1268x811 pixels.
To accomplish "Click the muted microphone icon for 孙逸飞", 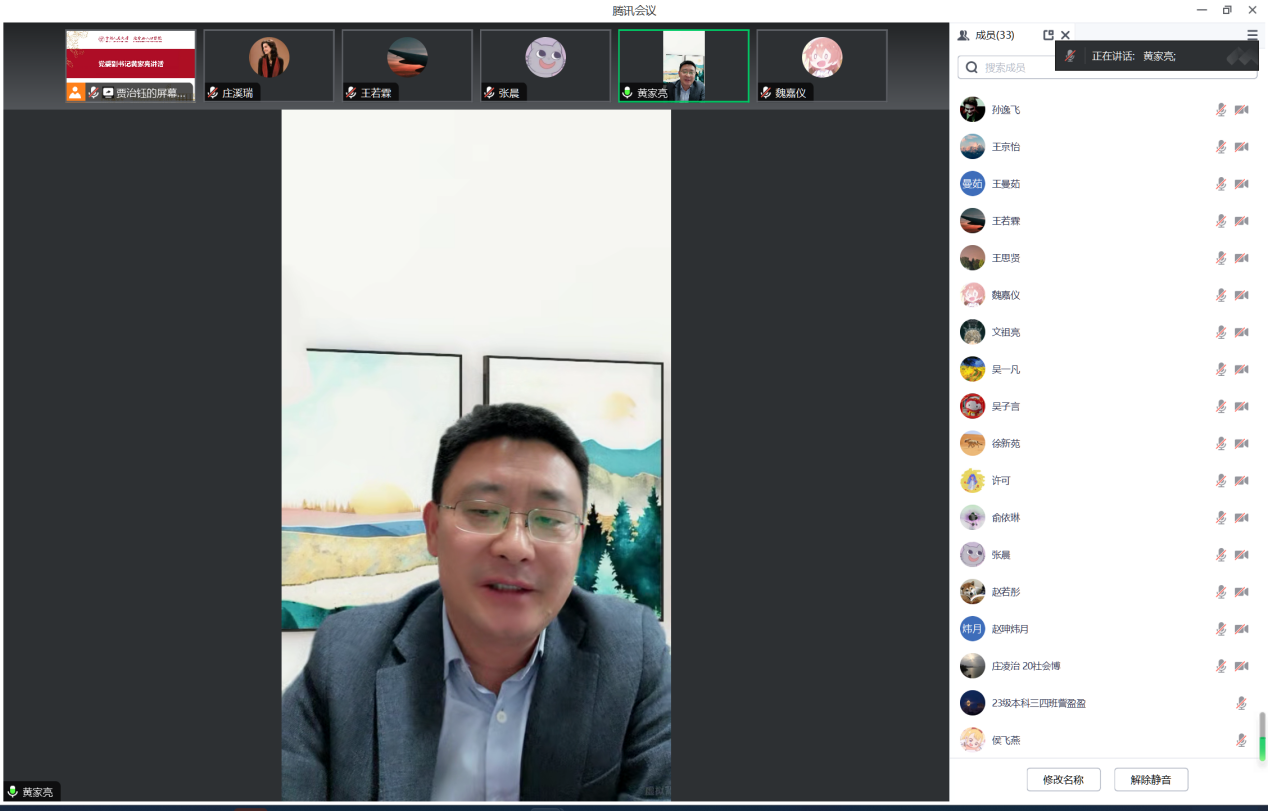I will (1221, 110).
